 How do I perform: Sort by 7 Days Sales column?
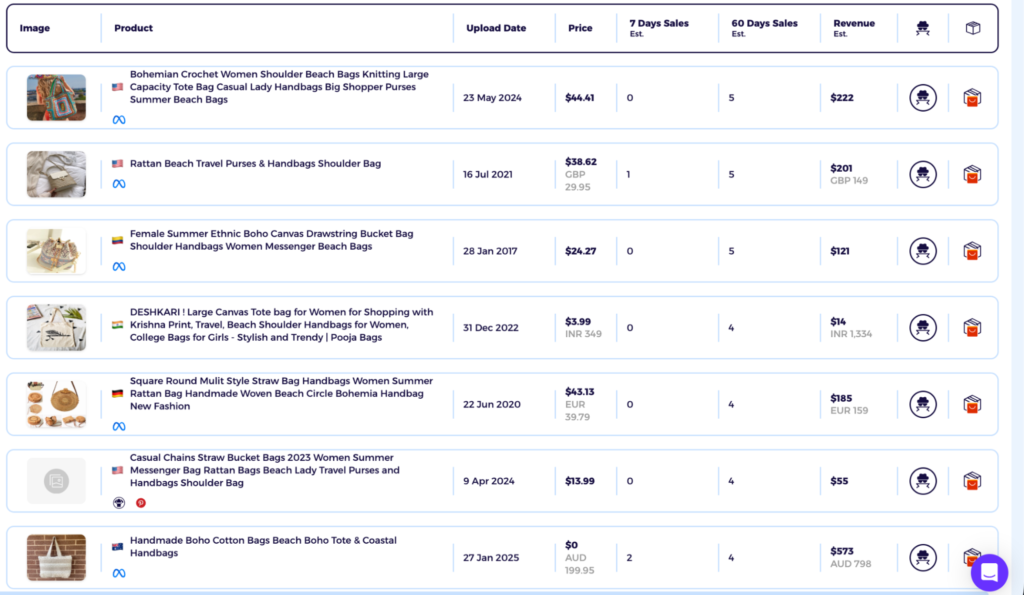pos(659,27)
